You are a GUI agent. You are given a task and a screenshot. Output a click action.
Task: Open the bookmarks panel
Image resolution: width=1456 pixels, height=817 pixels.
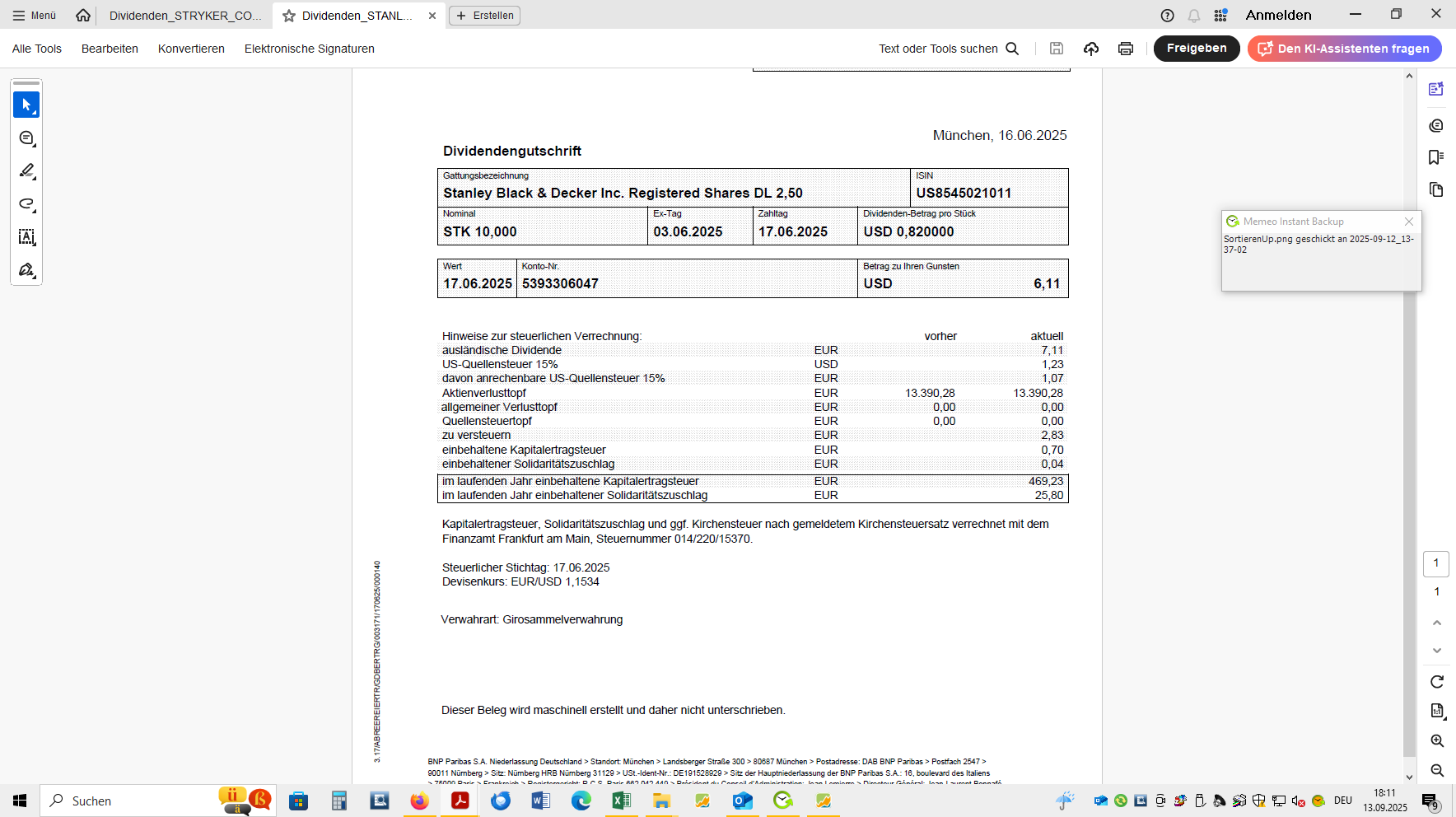click(1436, 157)
